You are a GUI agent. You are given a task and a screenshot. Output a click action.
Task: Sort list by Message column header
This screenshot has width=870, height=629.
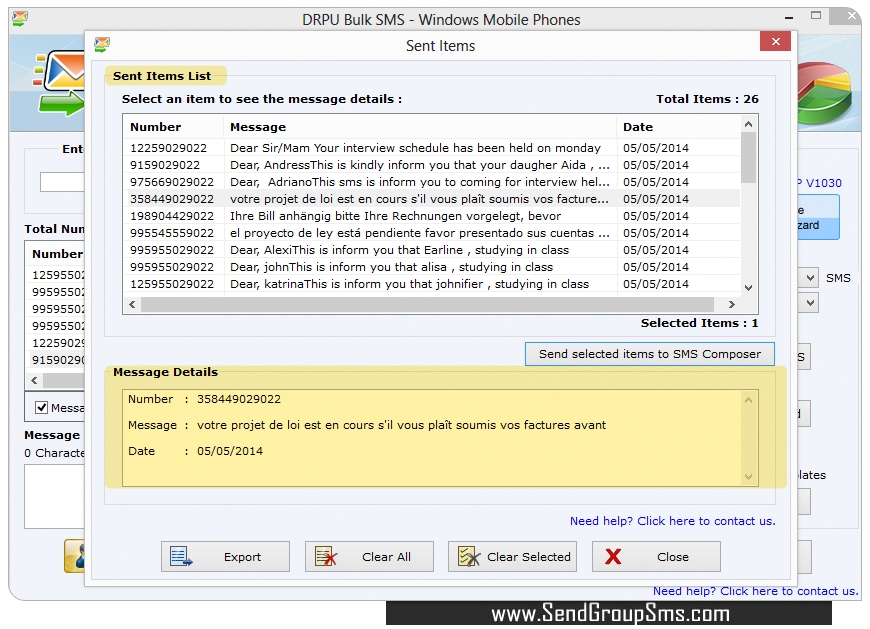[x=420, y=127]
